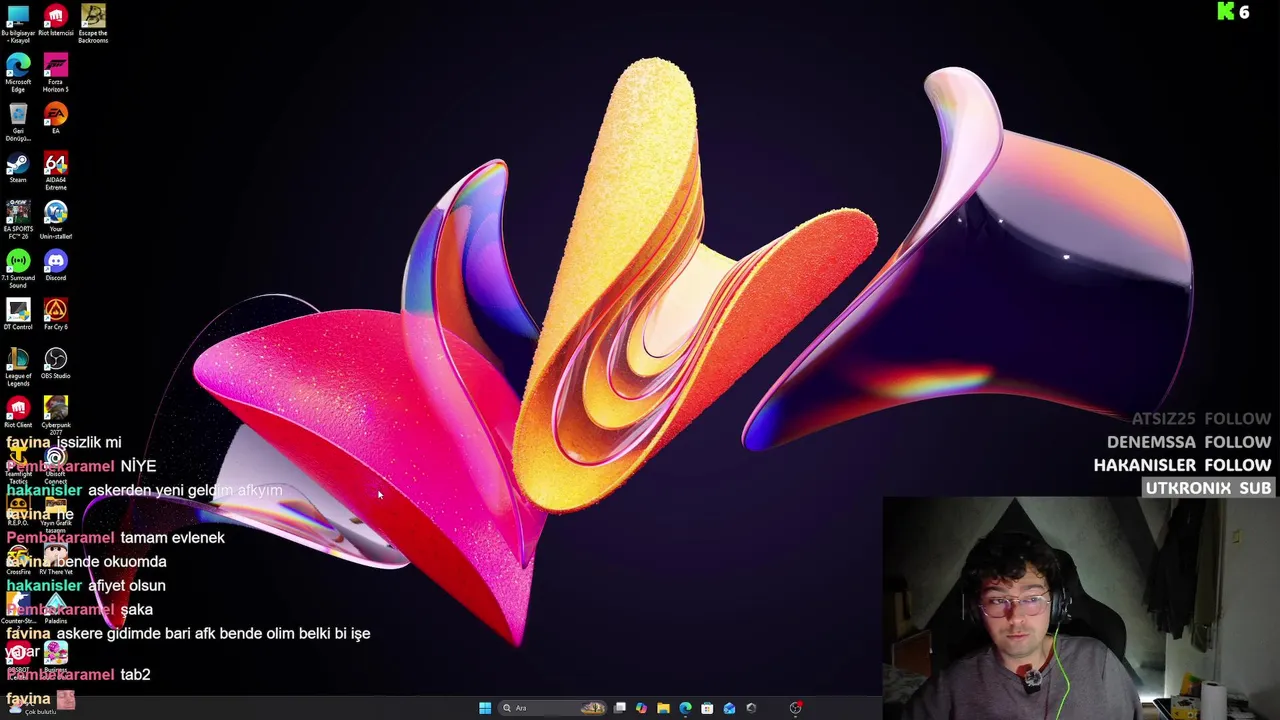Open League of Legends from the desktop
The height and width of the screenshot is (720, 1280).
coord(18,367)
